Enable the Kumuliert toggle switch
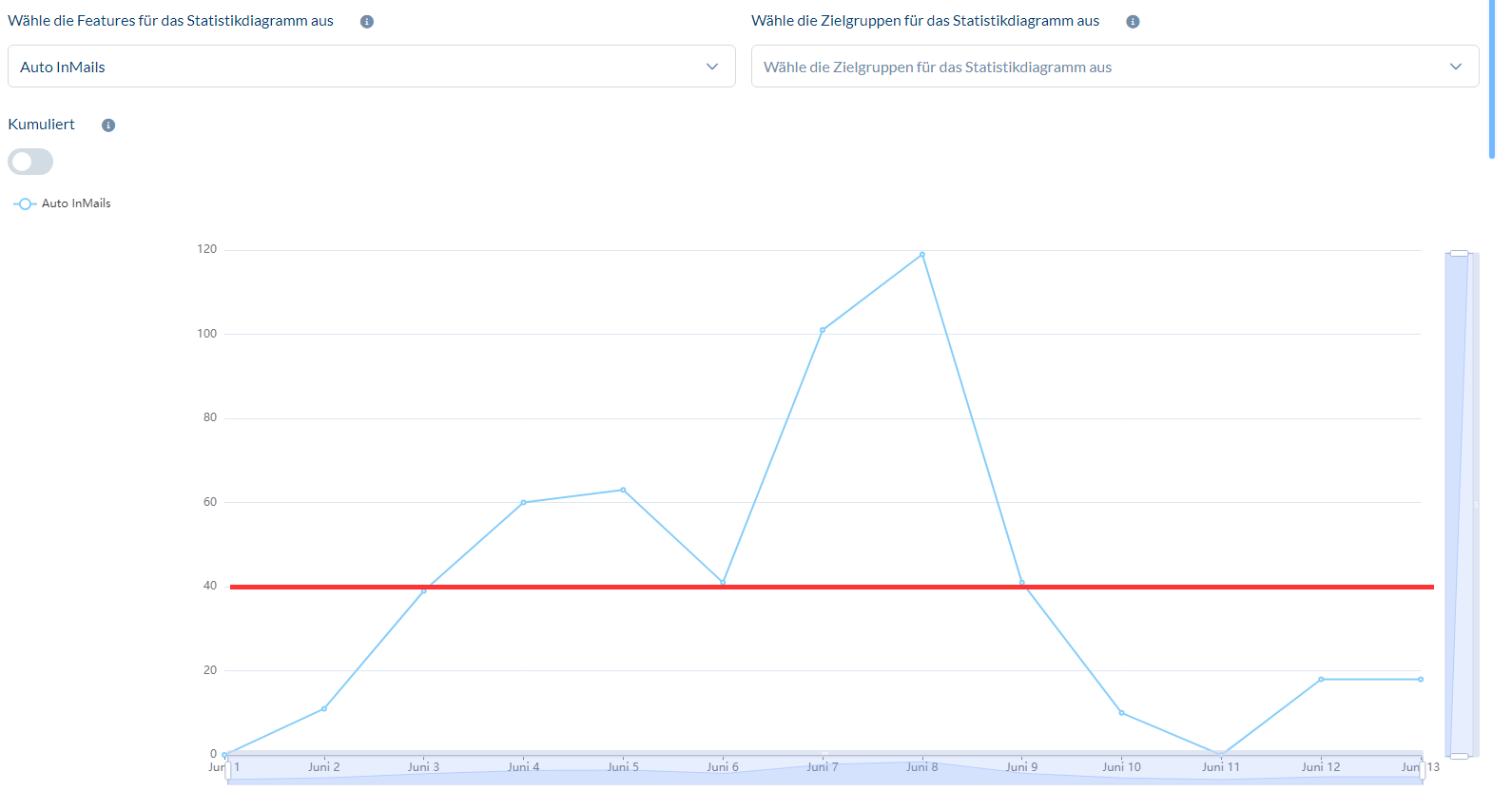 coord(30,162)
